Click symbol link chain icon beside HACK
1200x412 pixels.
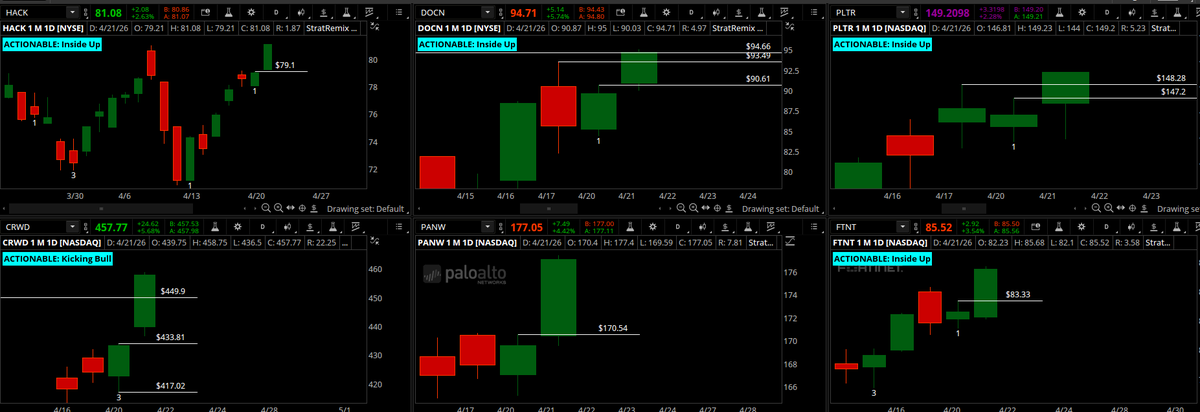click(x=86, y=12)
